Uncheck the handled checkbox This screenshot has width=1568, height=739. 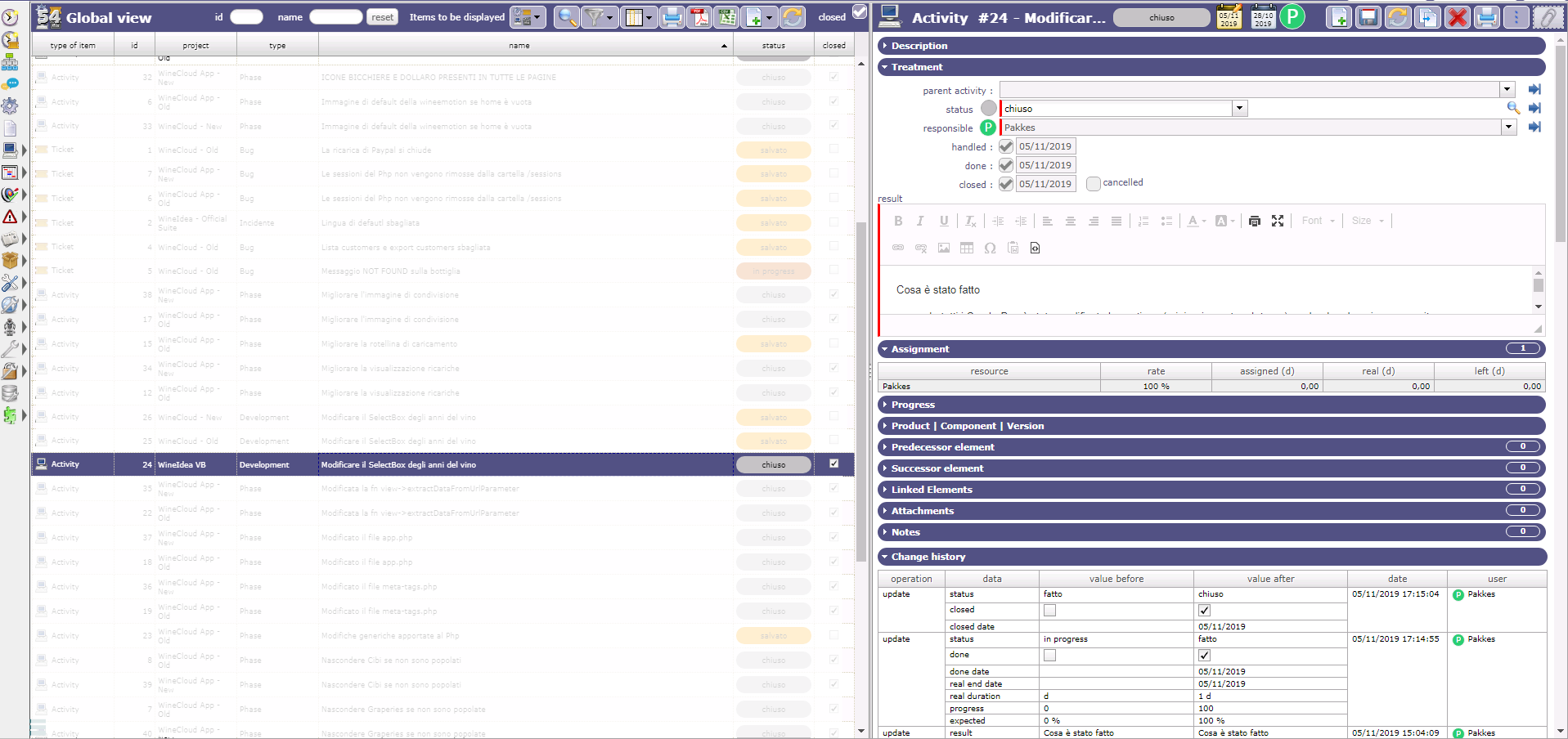(1006, 146)
